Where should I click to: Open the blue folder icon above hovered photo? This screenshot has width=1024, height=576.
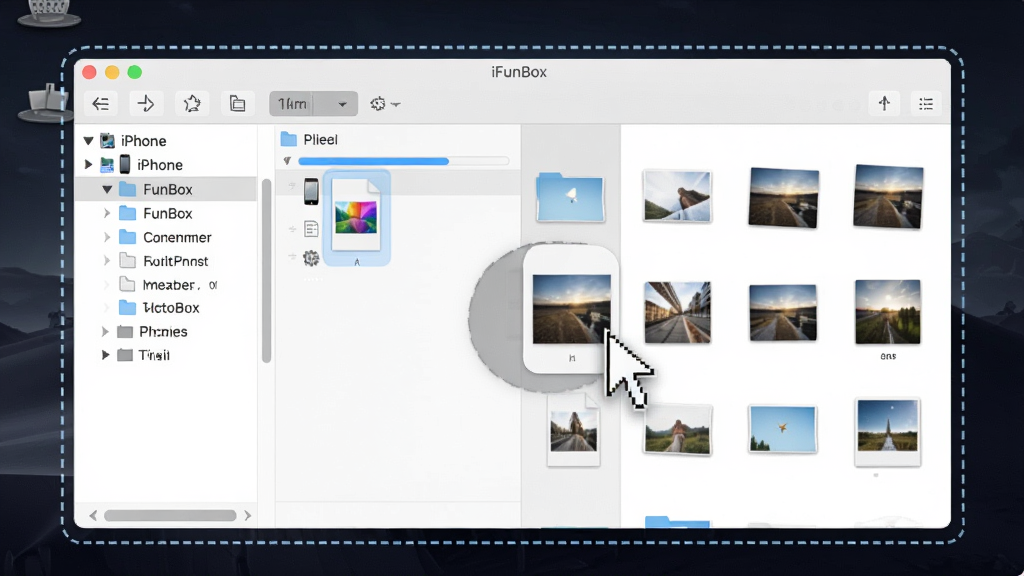tap(570, 197)
